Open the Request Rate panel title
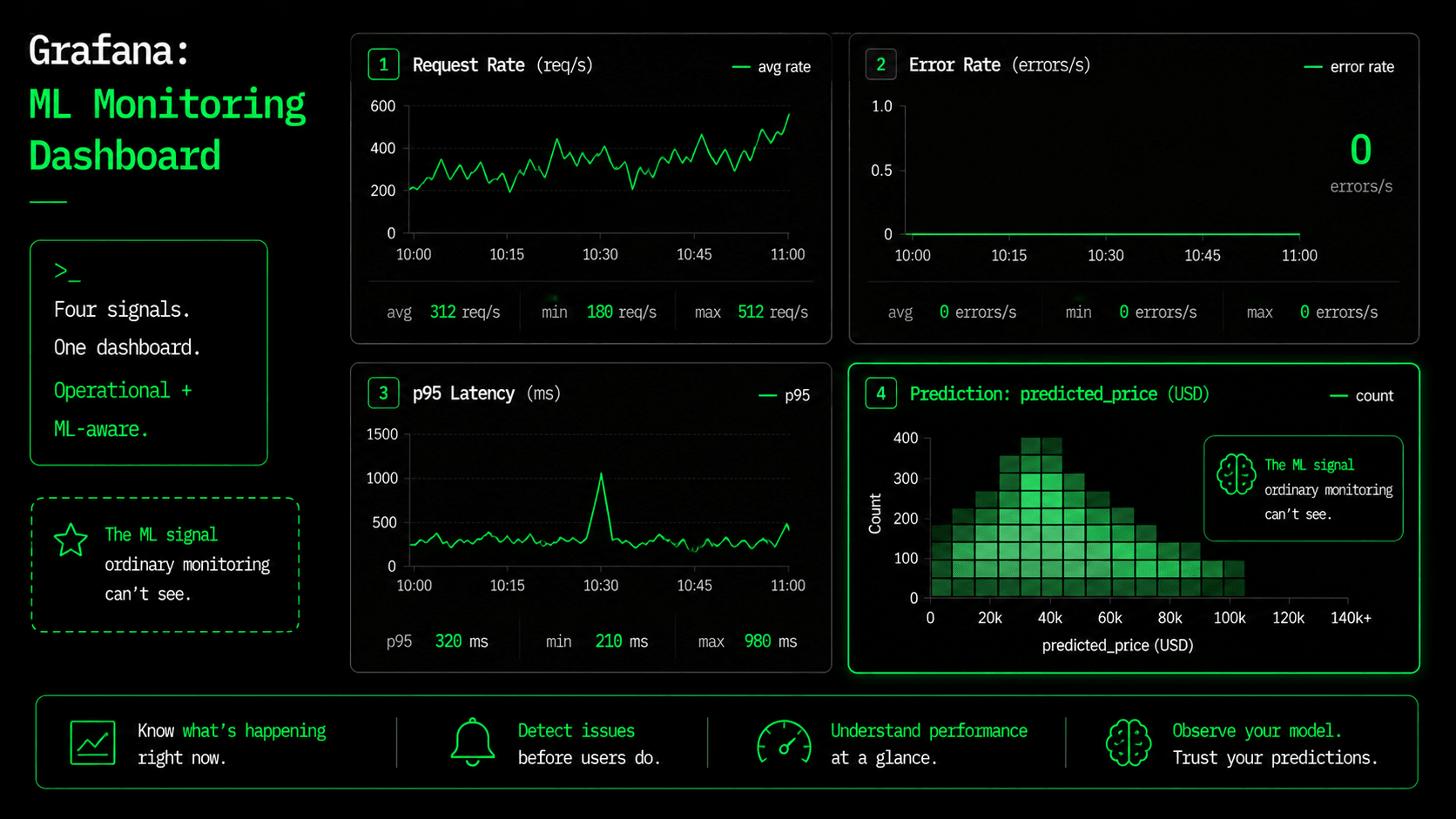The image size is (1456, 819). 502,64
